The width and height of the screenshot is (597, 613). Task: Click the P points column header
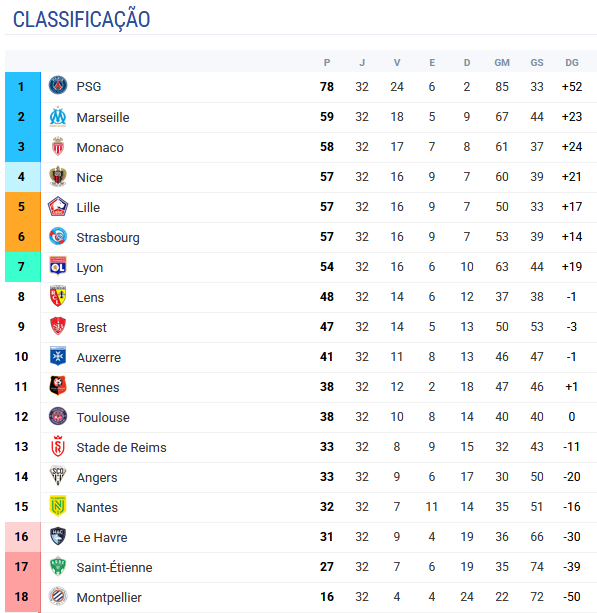point(327,63)
